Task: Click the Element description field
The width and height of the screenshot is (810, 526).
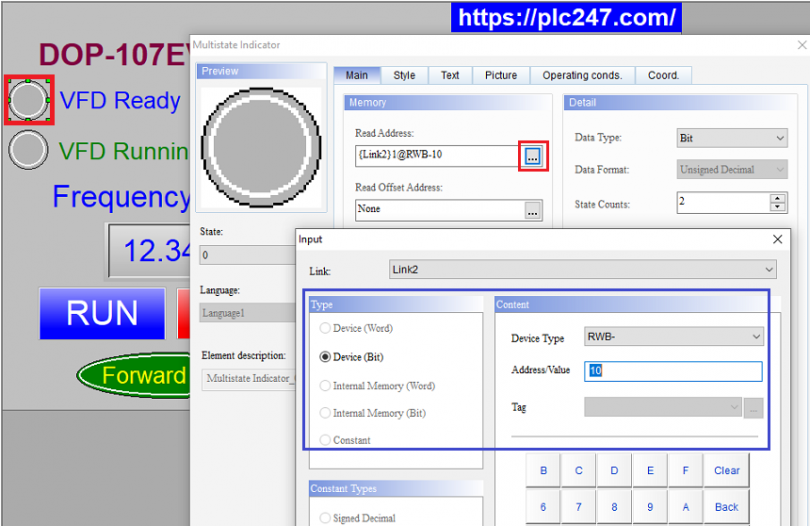Action: pos(250,379)
